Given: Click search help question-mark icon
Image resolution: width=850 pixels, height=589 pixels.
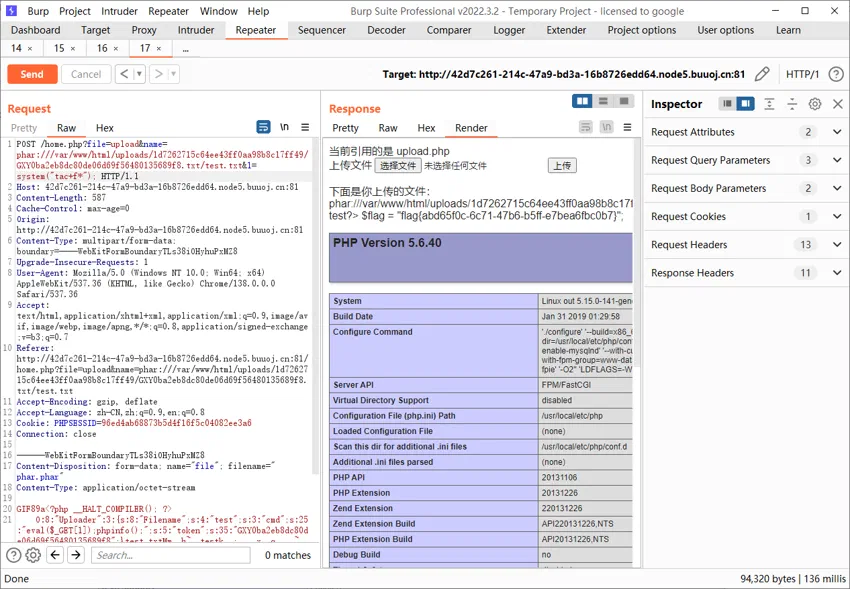Looking at the screenshot, I should point(14,555).
